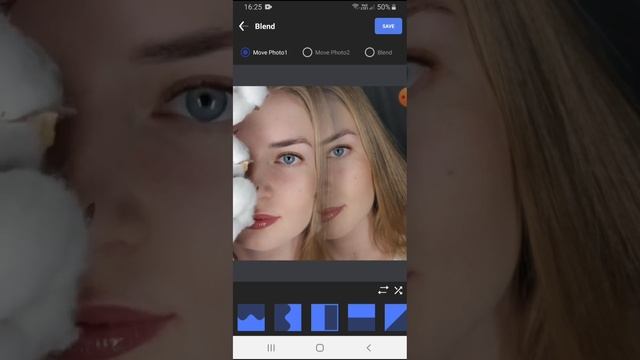Choose the wavy horizontal blend shape
The width and height of the screenshot is (640, 360).
[x=251, y=317]
